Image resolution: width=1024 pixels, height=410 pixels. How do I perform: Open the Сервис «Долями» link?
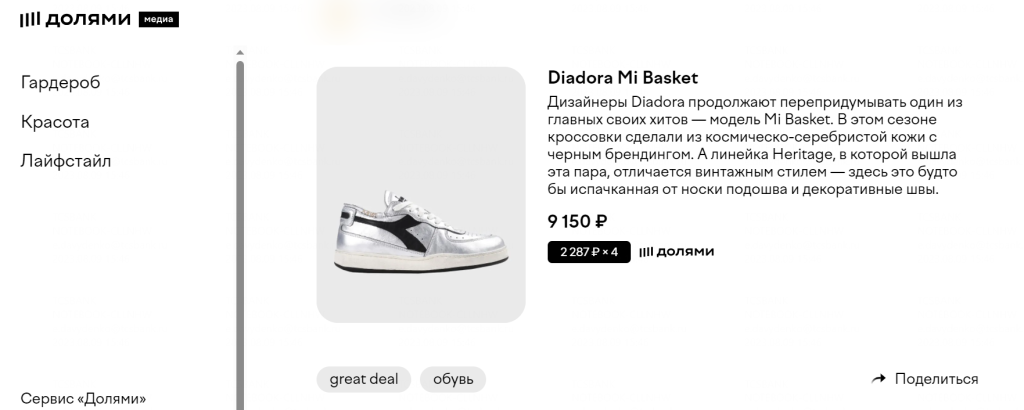point(83,398)
